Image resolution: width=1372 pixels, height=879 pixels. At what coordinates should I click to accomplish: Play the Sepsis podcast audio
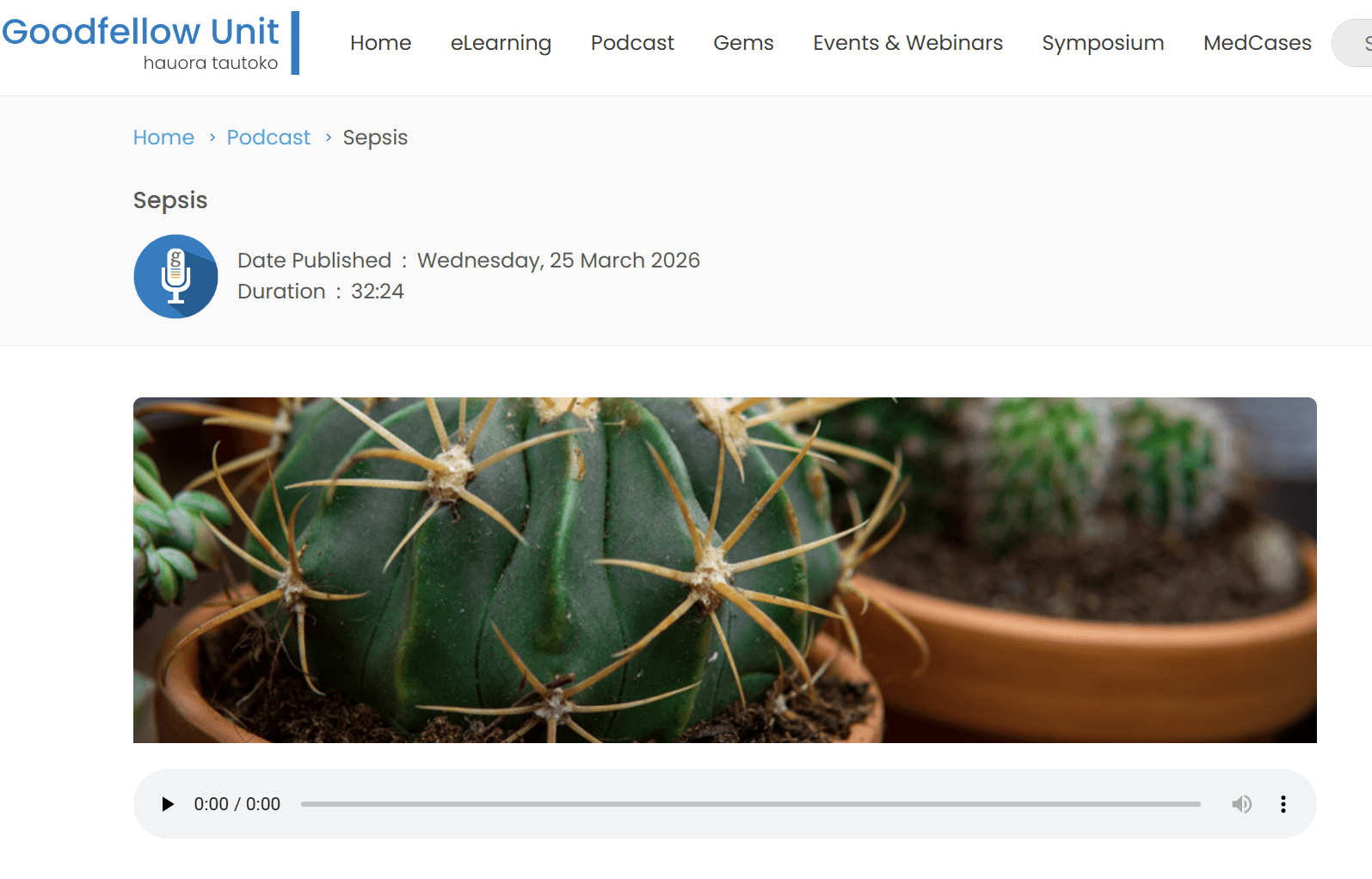(168, 804)
